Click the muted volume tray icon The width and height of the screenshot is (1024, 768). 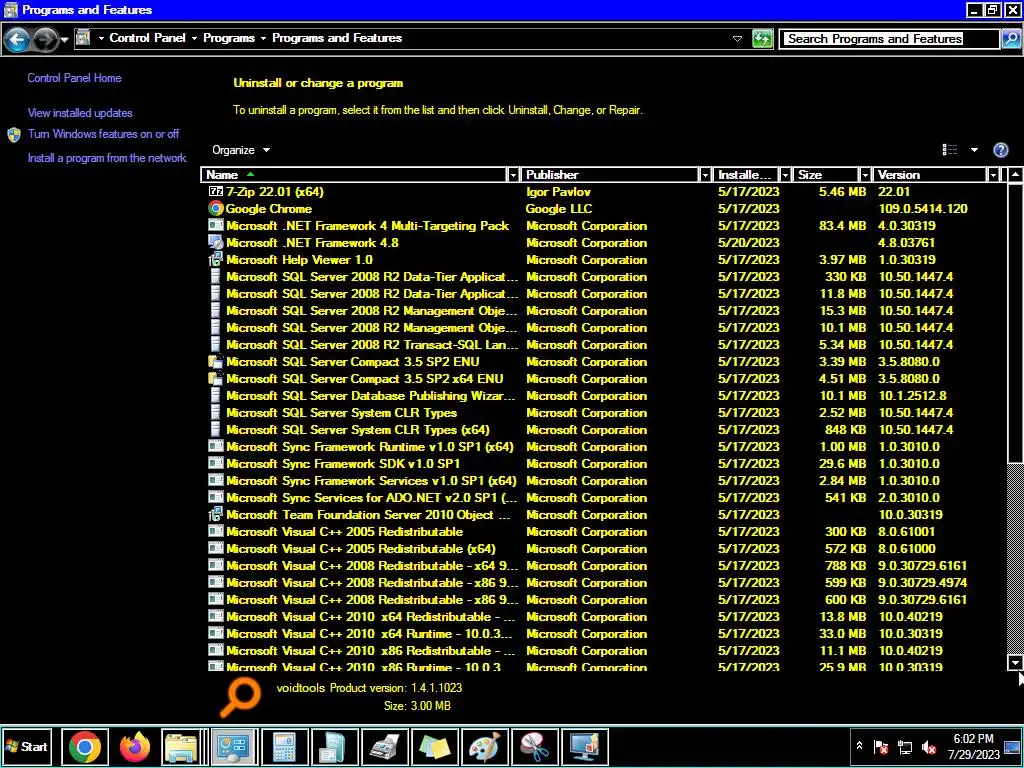click(929, 747)
